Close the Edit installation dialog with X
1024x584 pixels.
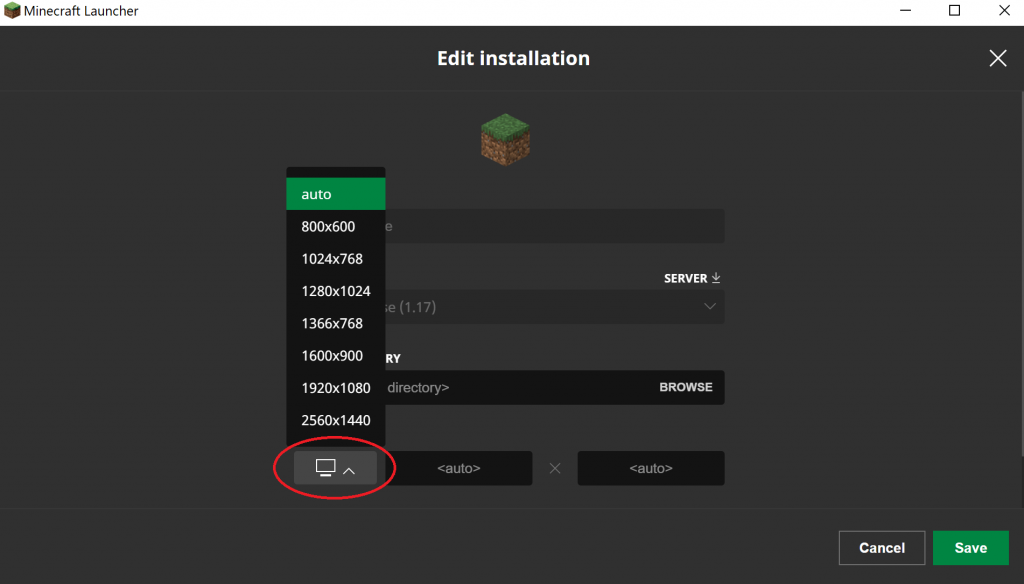click(x=997, y=58)
